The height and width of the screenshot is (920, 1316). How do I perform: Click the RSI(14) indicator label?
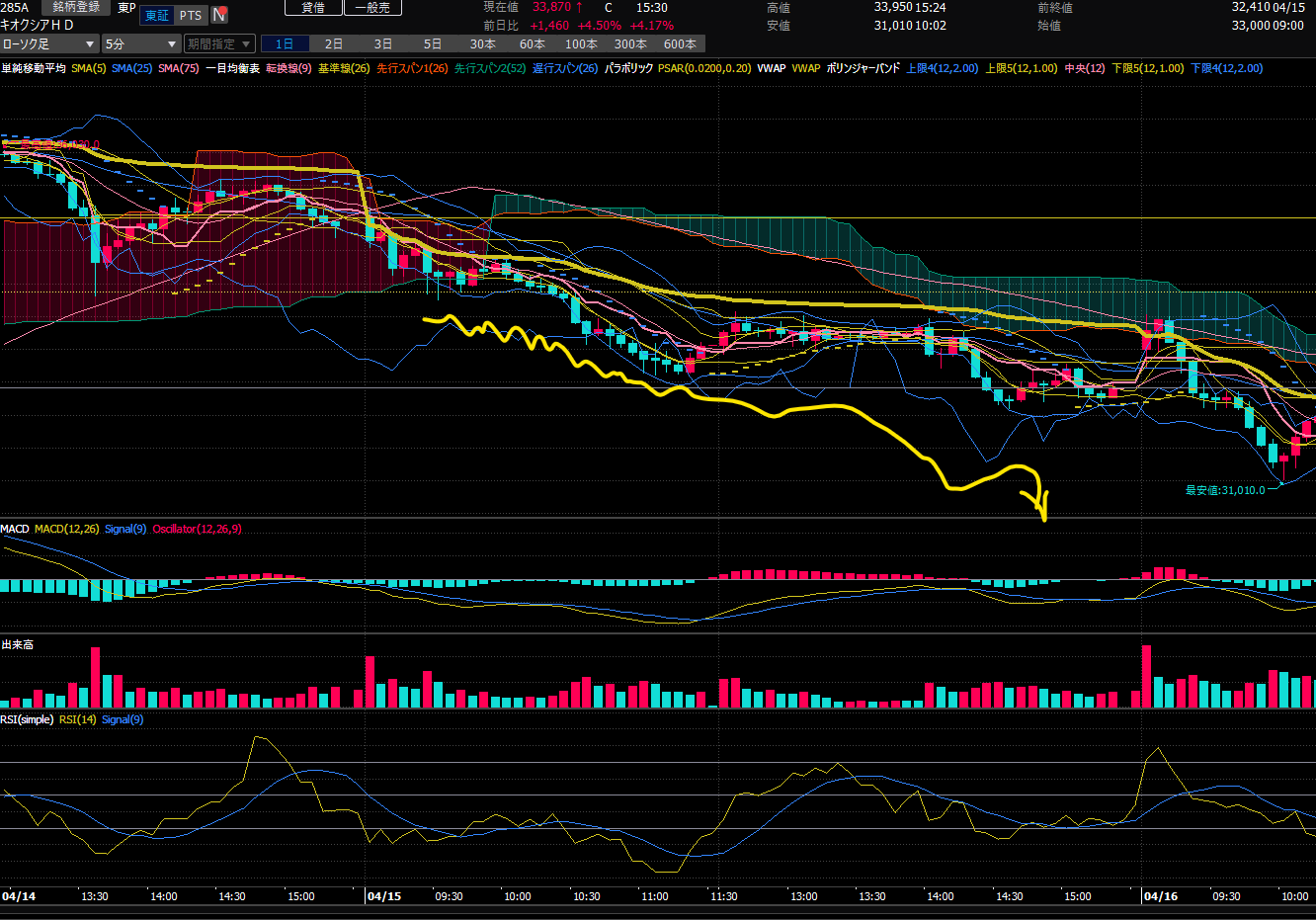[x=77, y=719]
